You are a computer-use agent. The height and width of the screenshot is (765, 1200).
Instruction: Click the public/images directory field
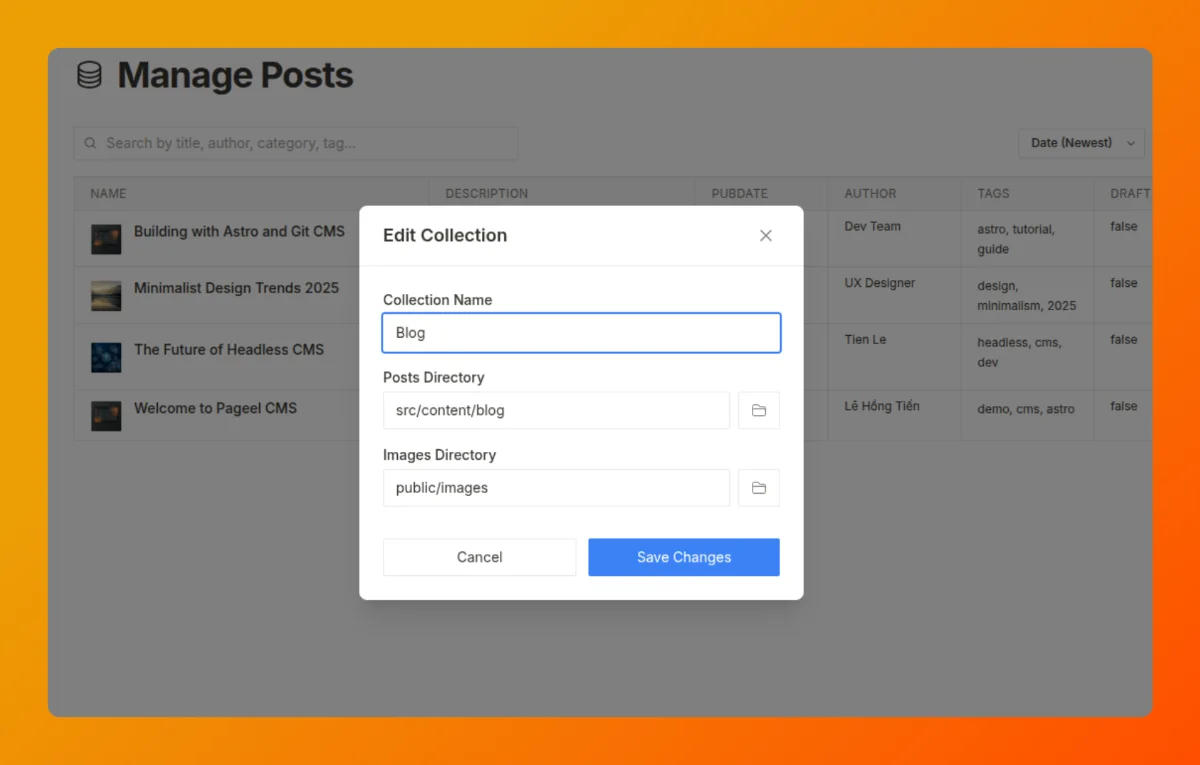tap(556, 488)
